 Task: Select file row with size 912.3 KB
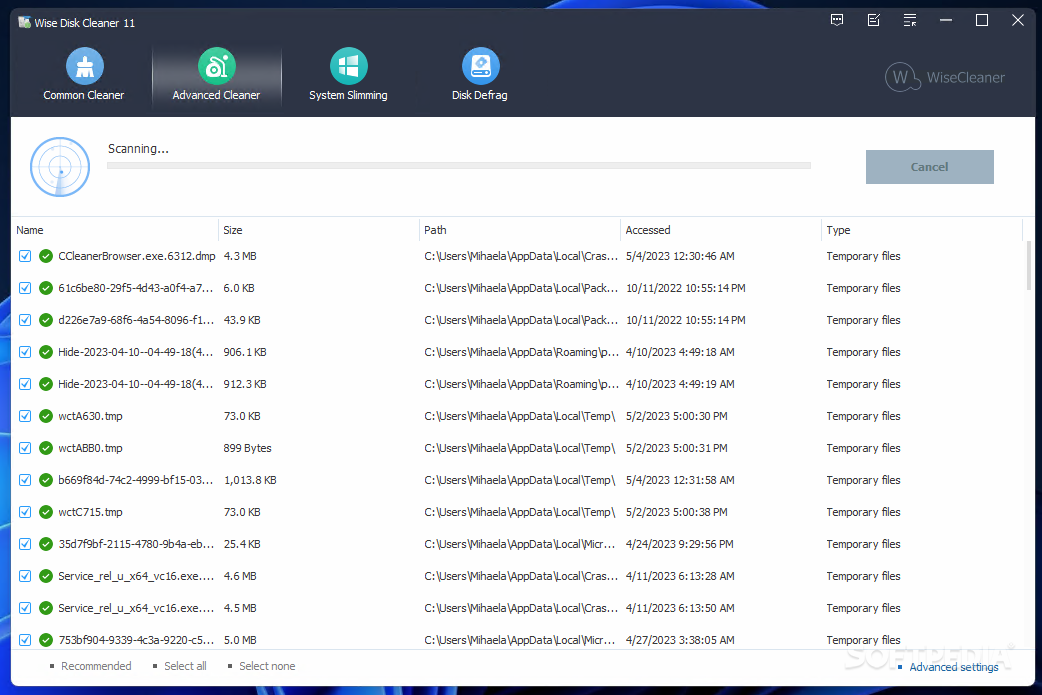pyautogui.click(x=517, y=383)
